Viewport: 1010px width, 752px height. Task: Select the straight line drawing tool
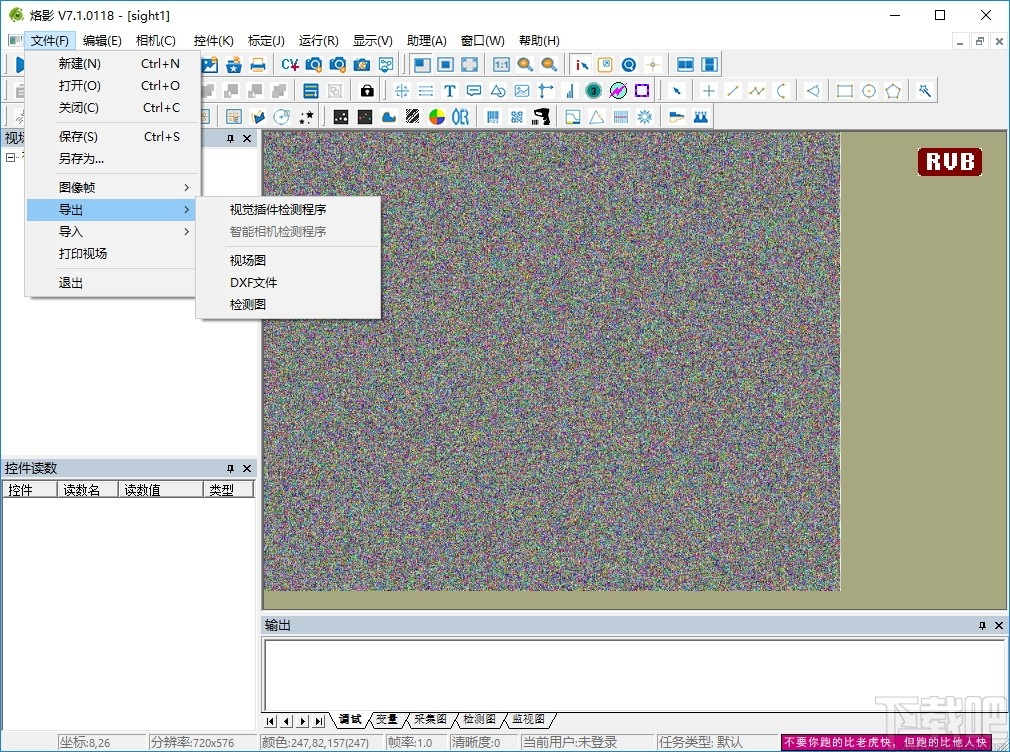pos(732,91)
